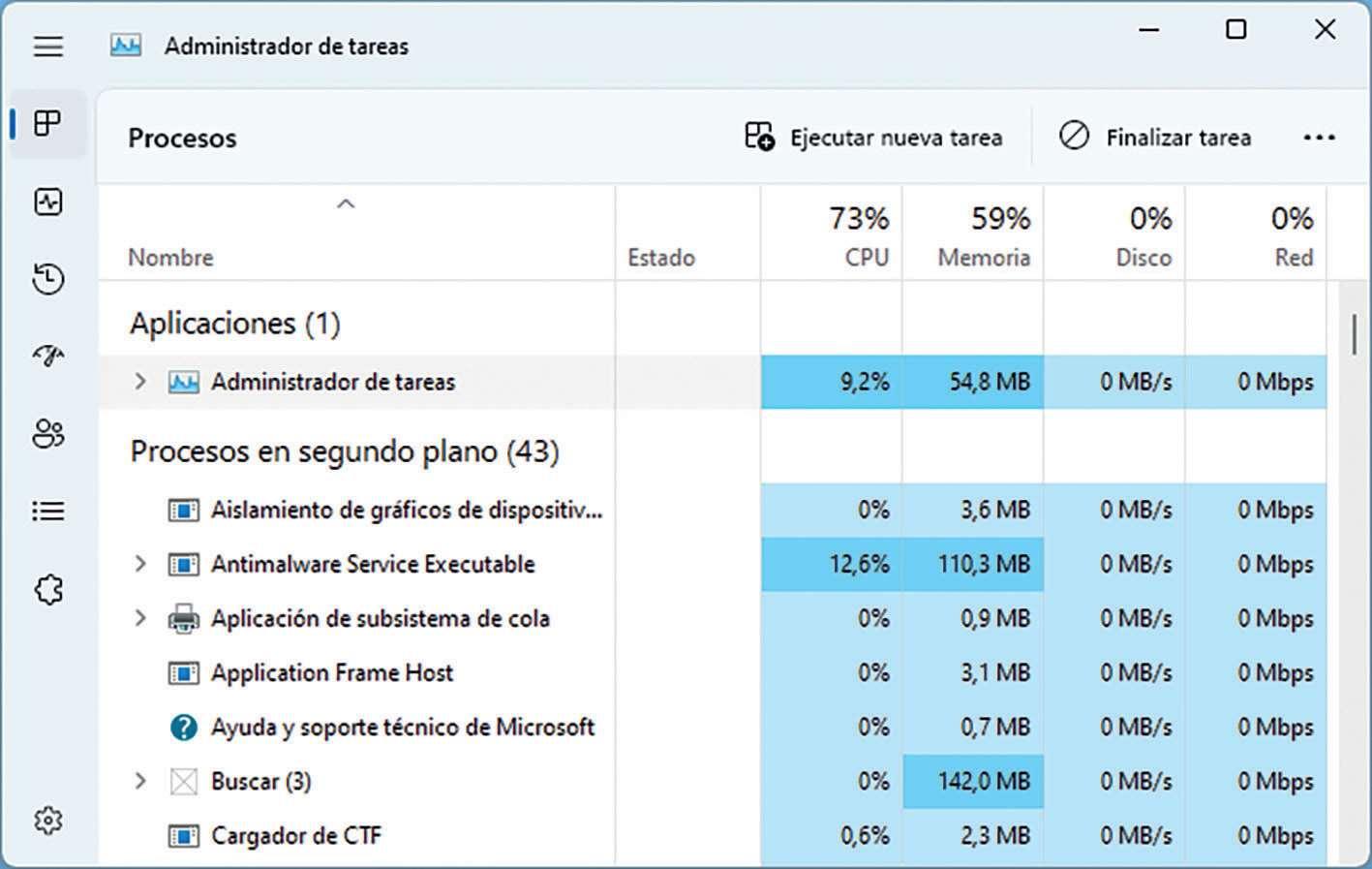Click the Application Frame Host icon
Image resolution: width=1372 pixels, height=869 pixels.
[x=184, y=672]
